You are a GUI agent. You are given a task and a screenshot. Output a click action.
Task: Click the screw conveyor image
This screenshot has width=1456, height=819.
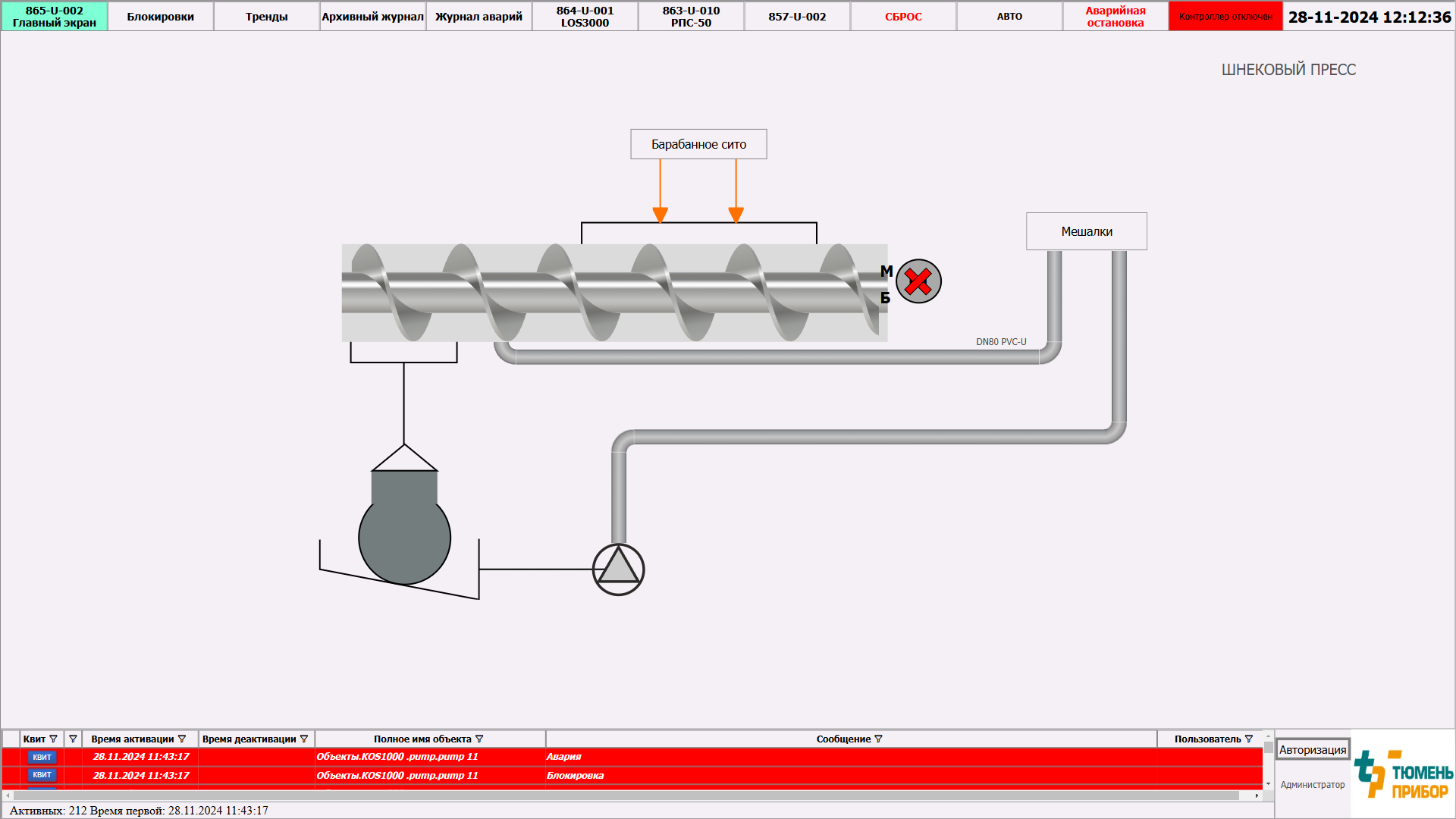tap(614, 293)
